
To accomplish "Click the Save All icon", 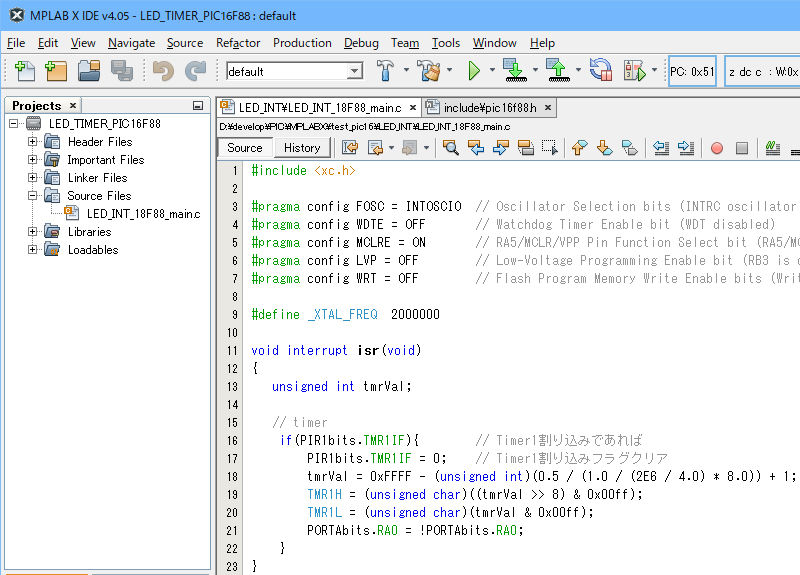I will [x=121, y=71].
